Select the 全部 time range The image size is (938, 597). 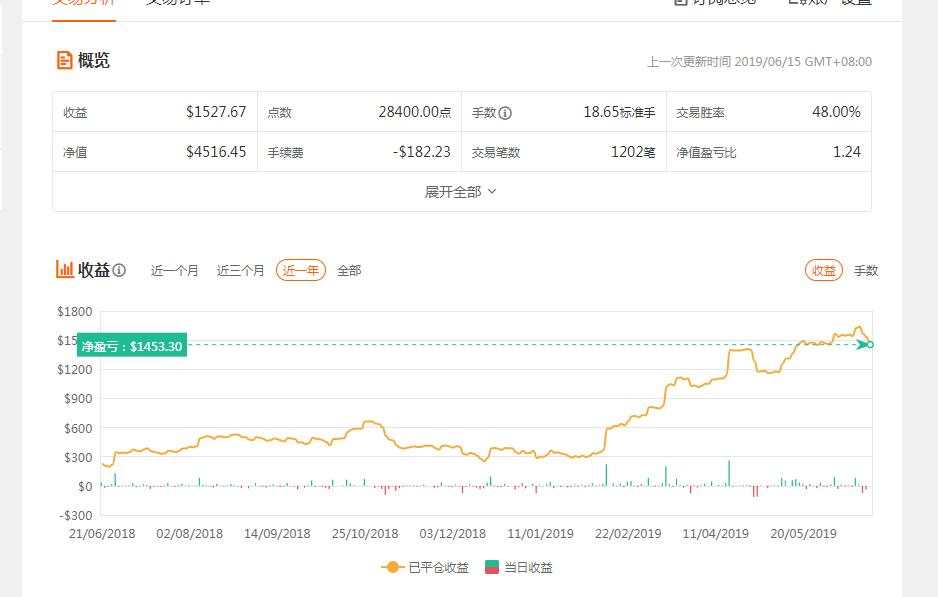coord(349,270)
